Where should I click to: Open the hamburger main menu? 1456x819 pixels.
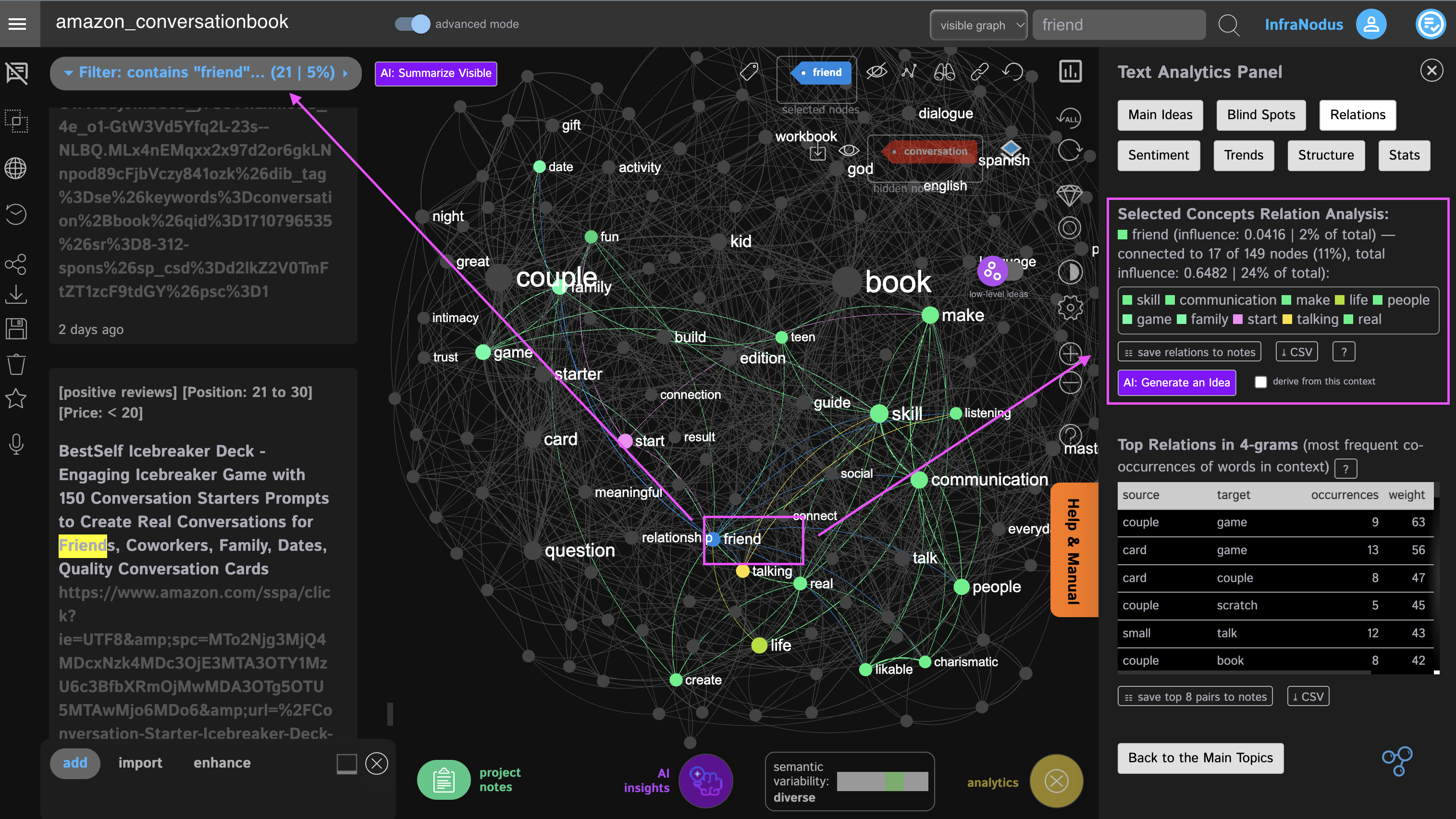17,24
